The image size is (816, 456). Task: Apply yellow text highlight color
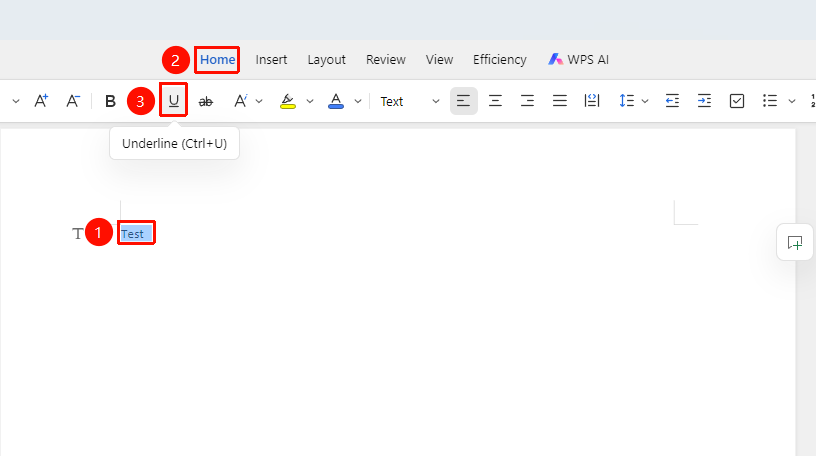288,101
